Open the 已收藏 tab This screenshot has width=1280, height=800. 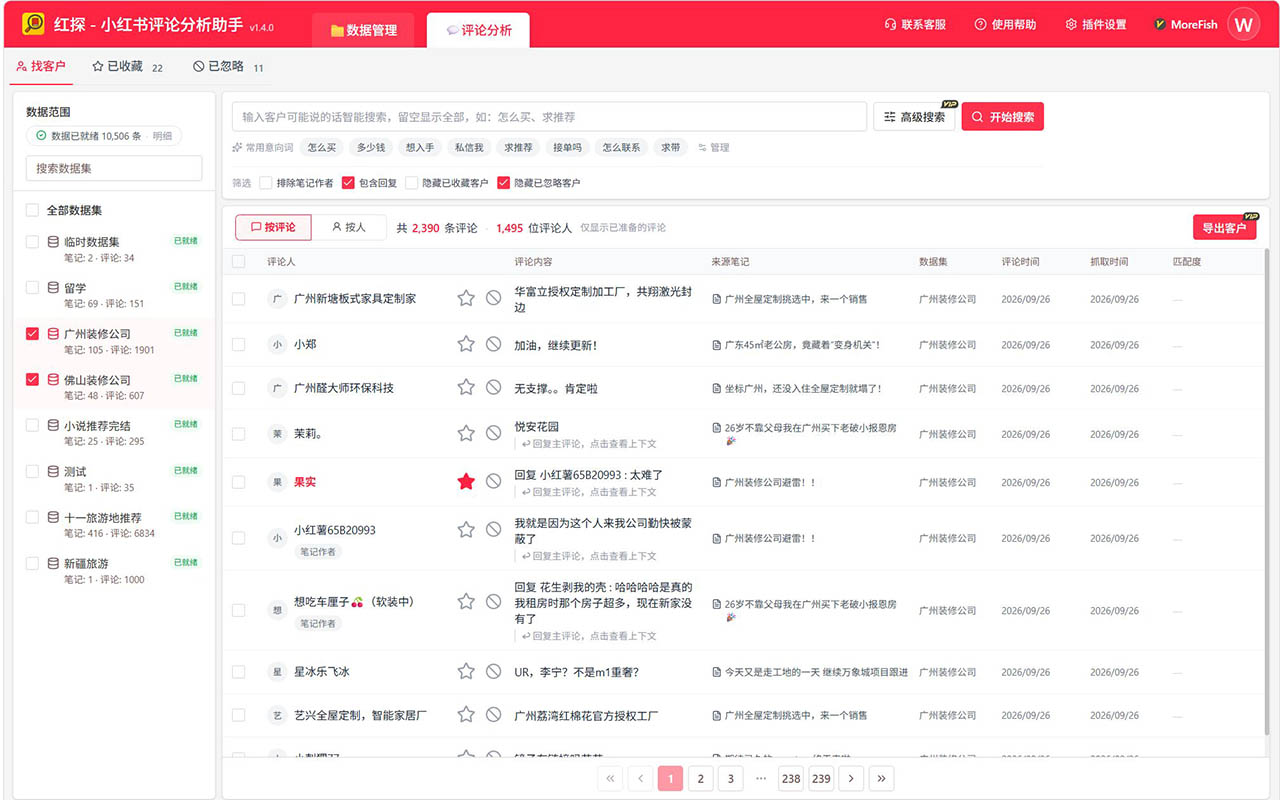tap(127, 66)
